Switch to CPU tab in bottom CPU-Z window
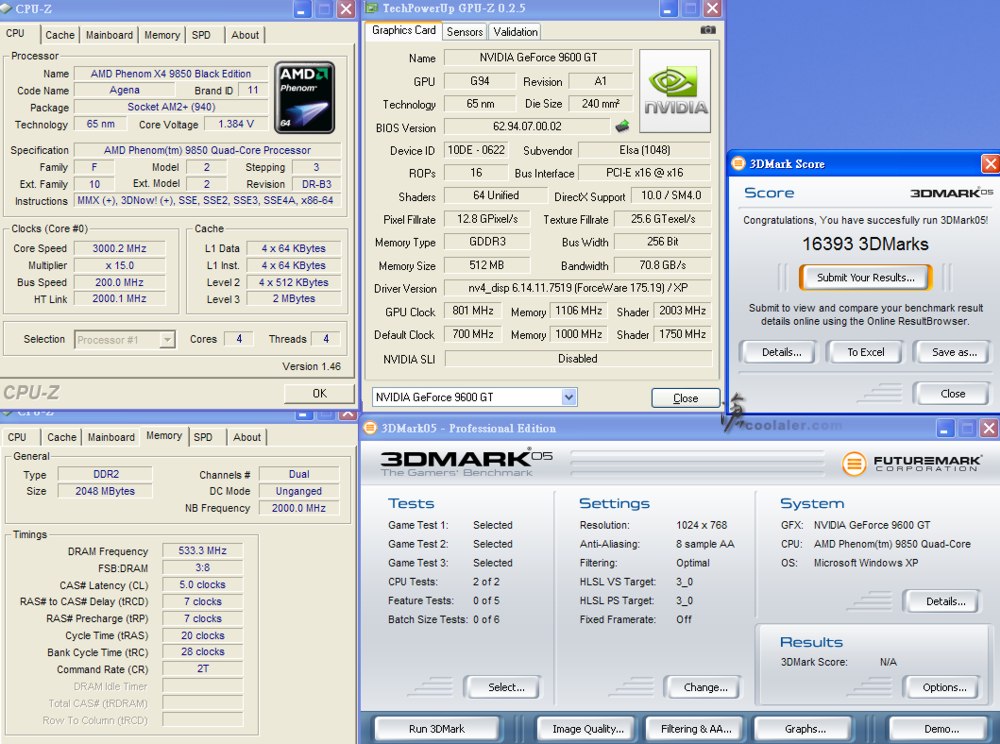 tap(17, 437)
